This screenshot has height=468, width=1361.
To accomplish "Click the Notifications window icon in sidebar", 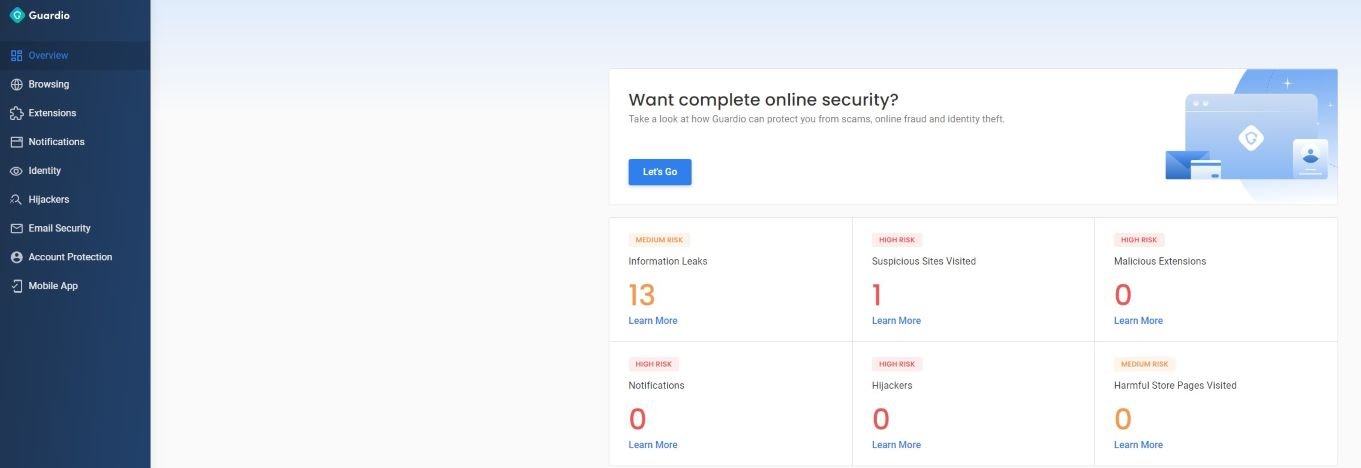I will click(16, 142).
